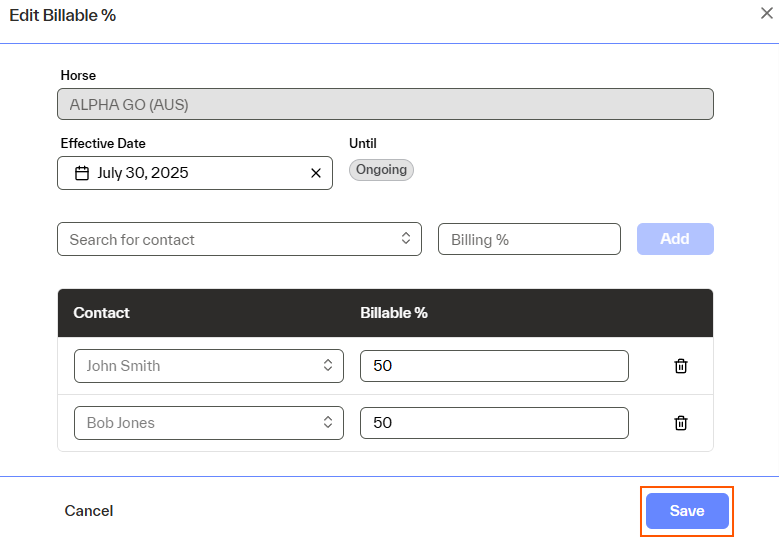Cancel editing billable percentages
Image resolution: width=779 pixels, height=537 pixels.
pyautogui.click(x=89, y=511)
